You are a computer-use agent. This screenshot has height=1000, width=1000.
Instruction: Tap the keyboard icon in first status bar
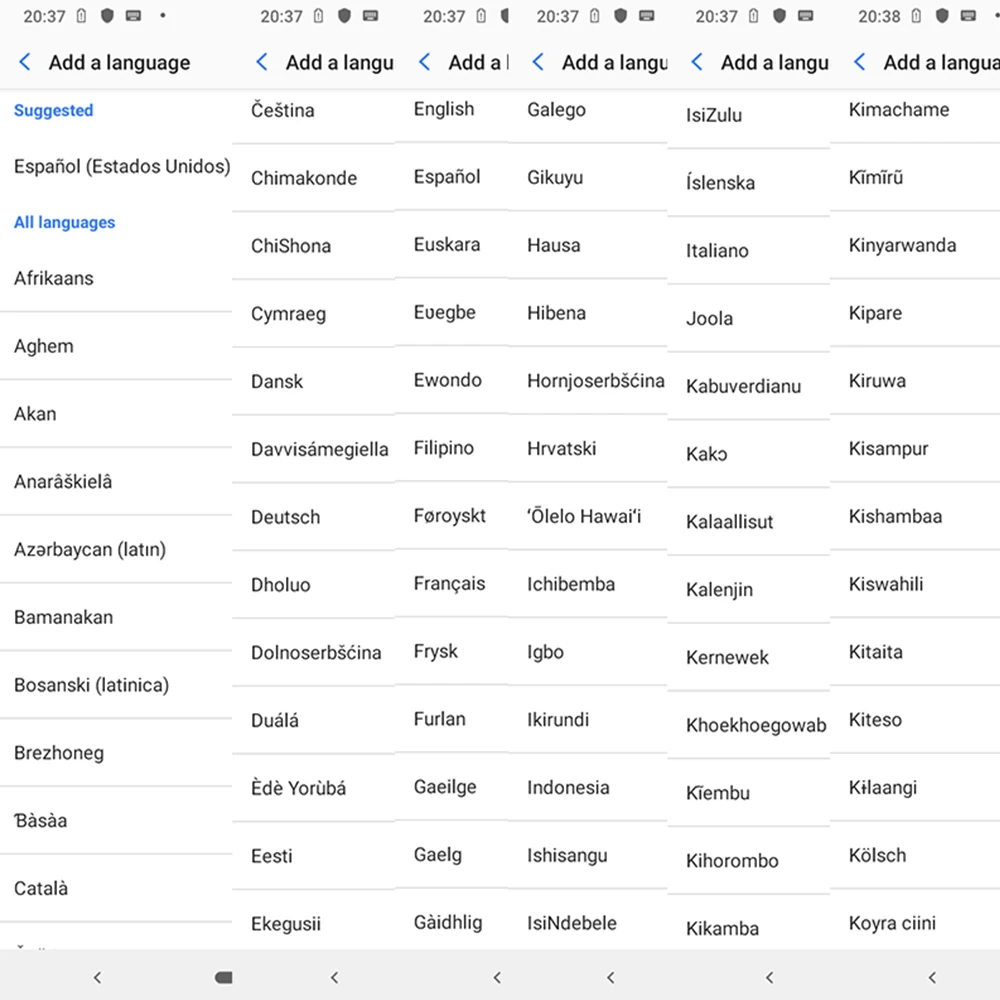click(133, 16)
